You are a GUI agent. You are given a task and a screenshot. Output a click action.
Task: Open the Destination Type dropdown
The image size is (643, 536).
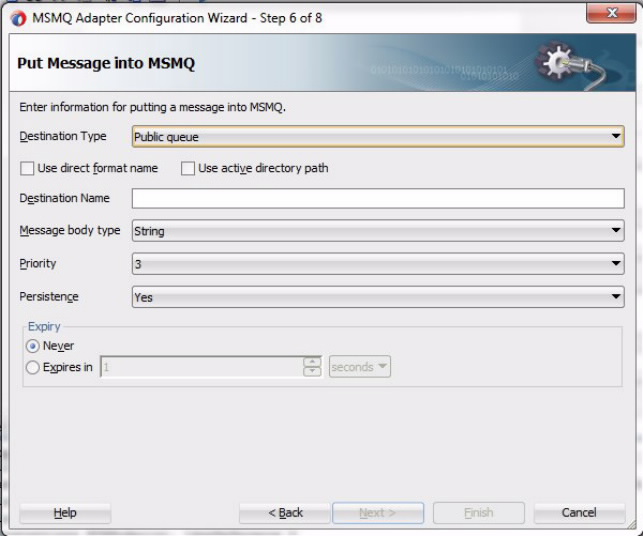[378, 137]
